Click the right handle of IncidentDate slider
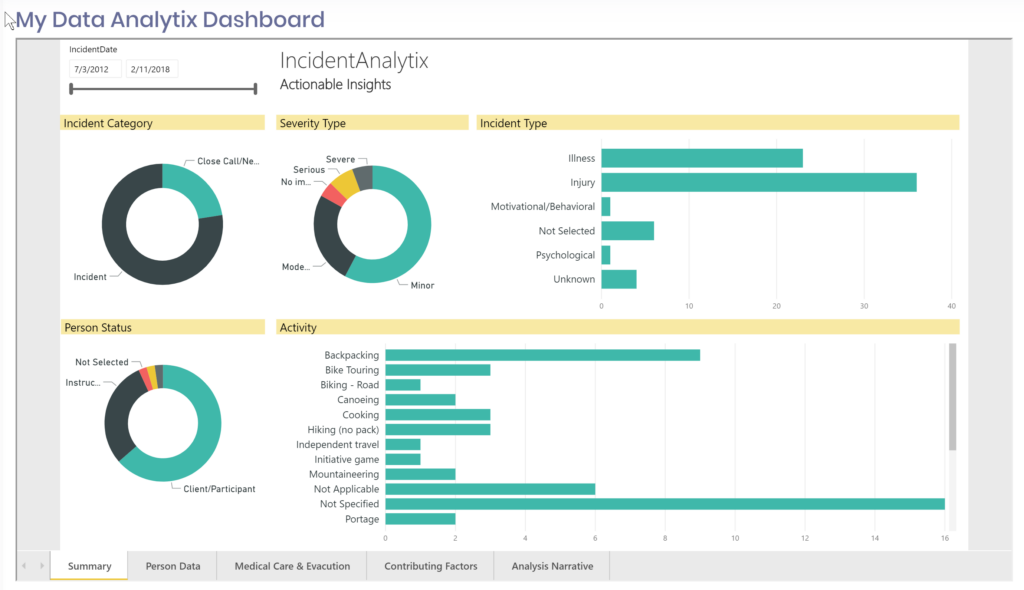The height and width of the screenshot is (590, 1024). click(255, 88)
